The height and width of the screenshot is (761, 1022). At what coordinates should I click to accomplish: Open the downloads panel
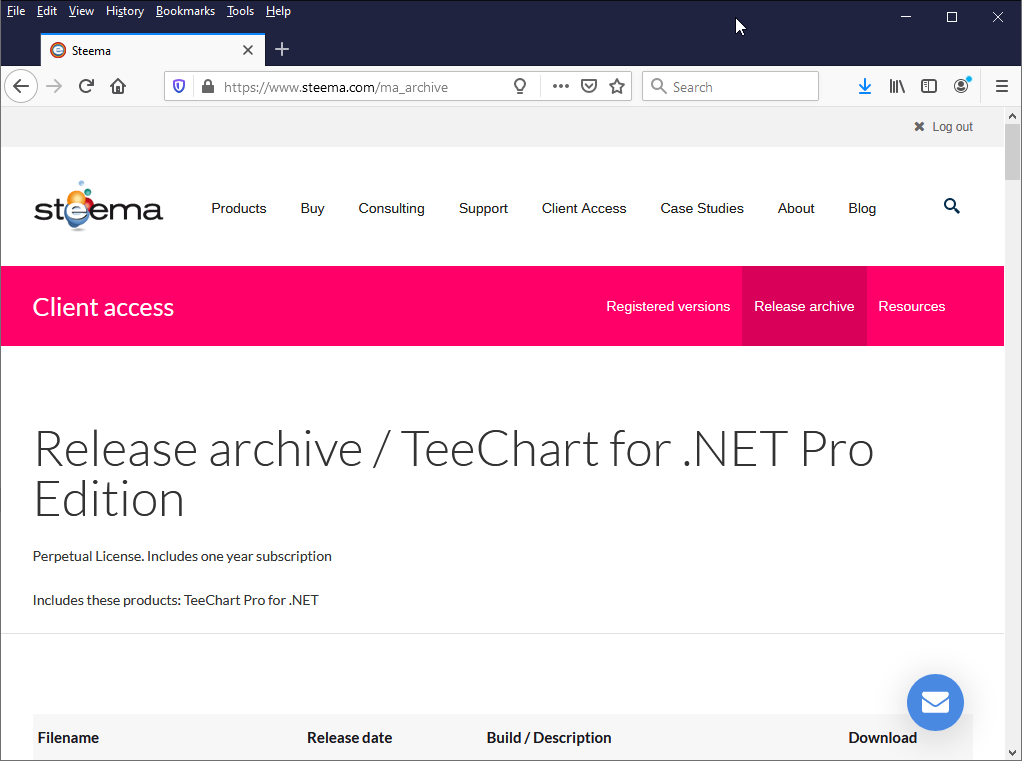coord(865,86)
